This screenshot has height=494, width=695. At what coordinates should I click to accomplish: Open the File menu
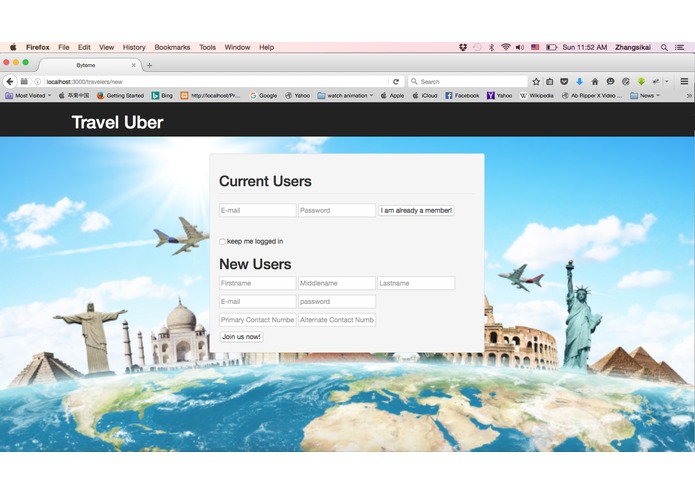pos(64,47)
